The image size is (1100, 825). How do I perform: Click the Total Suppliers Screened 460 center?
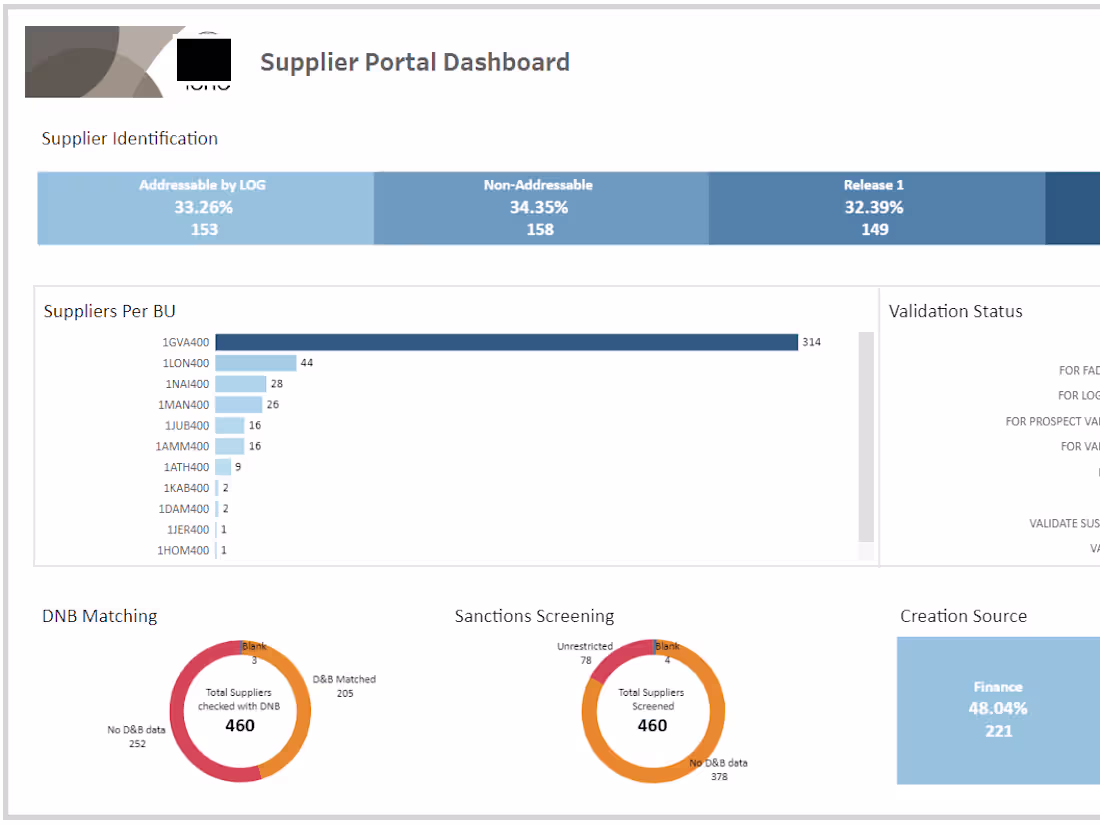pyautogui.click(x=652, y=712)
